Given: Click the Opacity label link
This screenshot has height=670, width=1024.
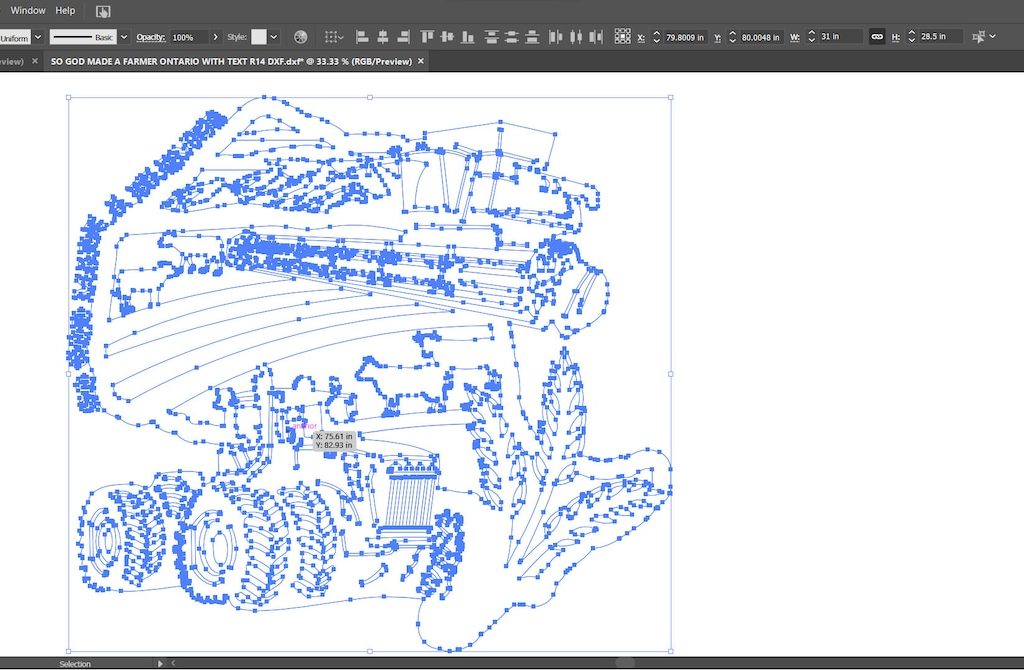Looking at the screenshot, I should [151, 37].
